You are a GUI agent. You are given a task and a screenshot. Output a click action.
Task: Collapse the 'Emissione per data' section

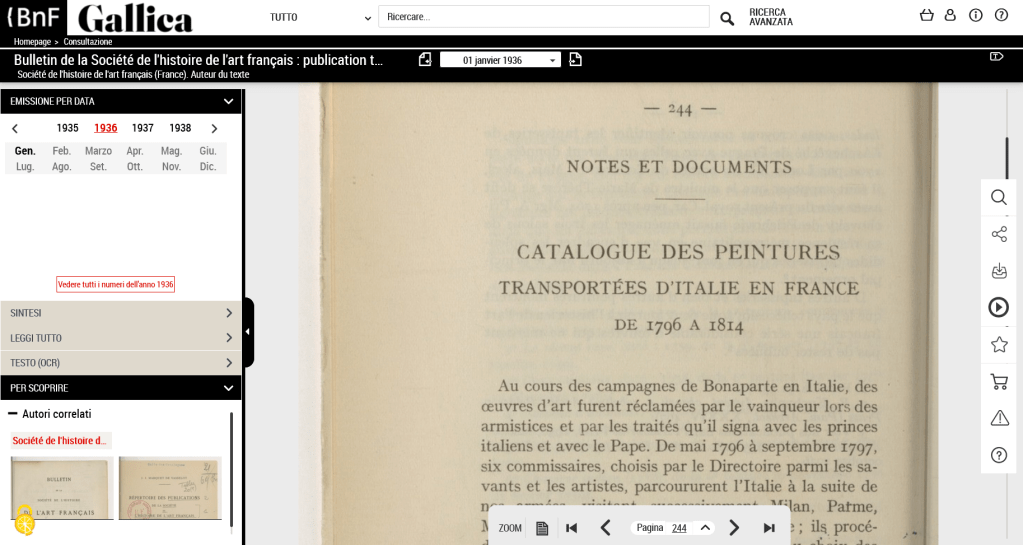click(228, 101)
